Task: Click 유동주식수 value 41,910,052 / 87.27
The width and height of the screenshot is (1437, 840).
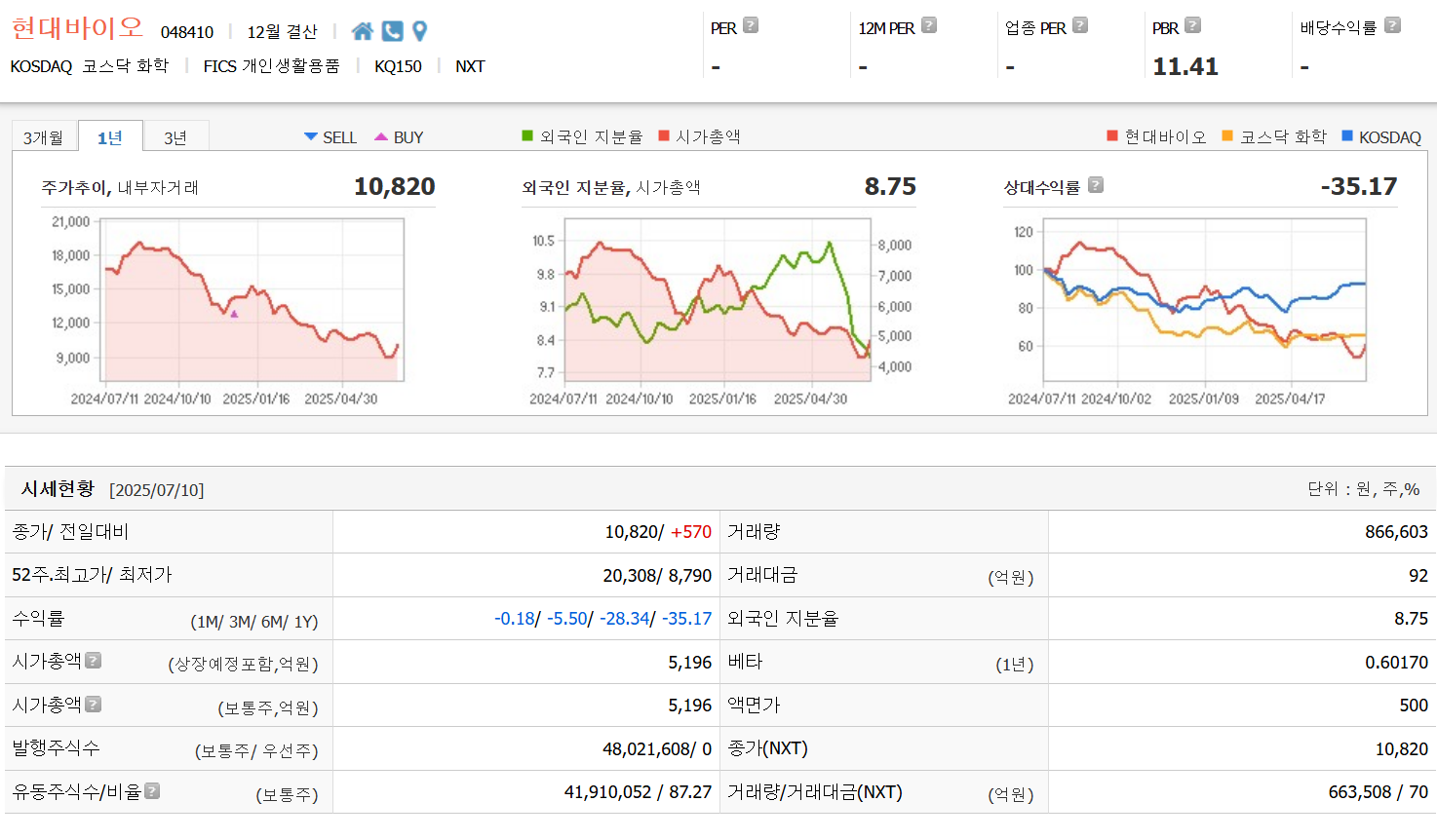Action: [x=638, y=792]
